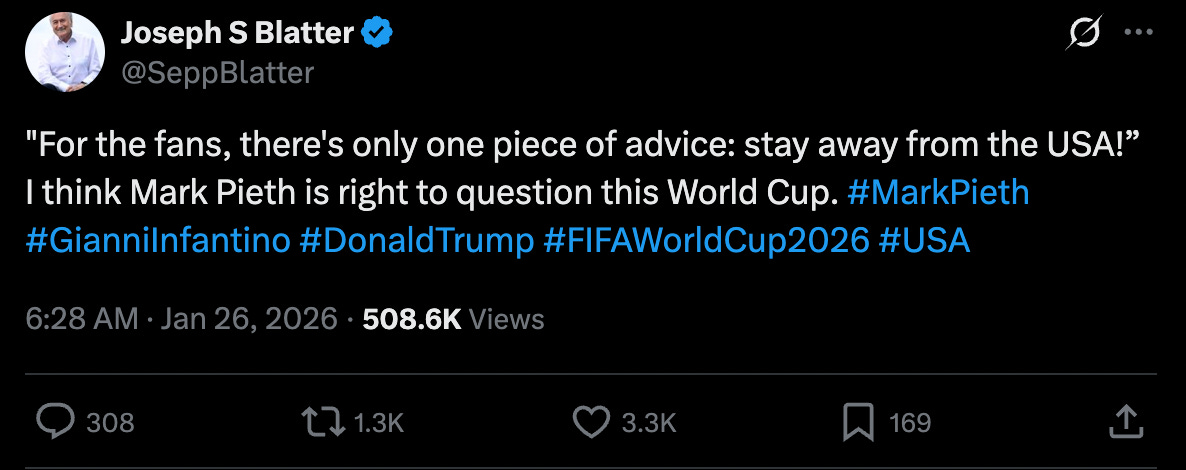Like the tweet with the heart icon
Screen dimensions: 1186x470
pos(591,422)
